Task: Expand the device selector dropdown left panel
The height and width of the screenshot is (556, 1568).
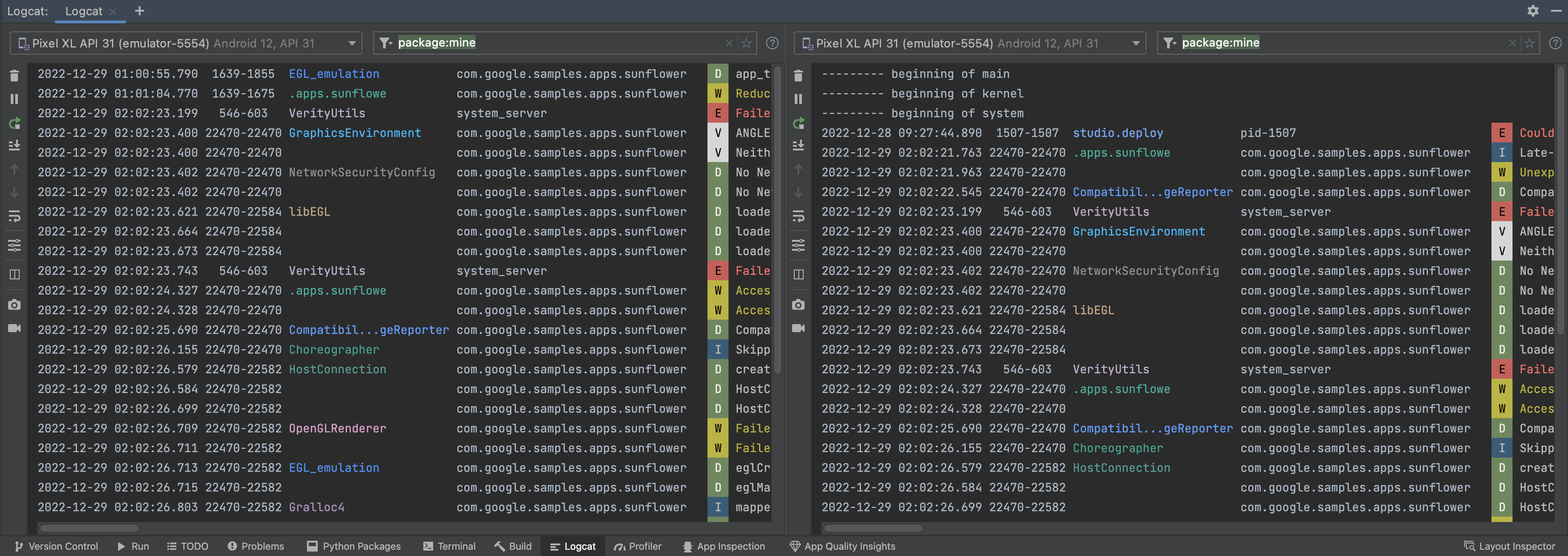Action: (x=349, y=44)
